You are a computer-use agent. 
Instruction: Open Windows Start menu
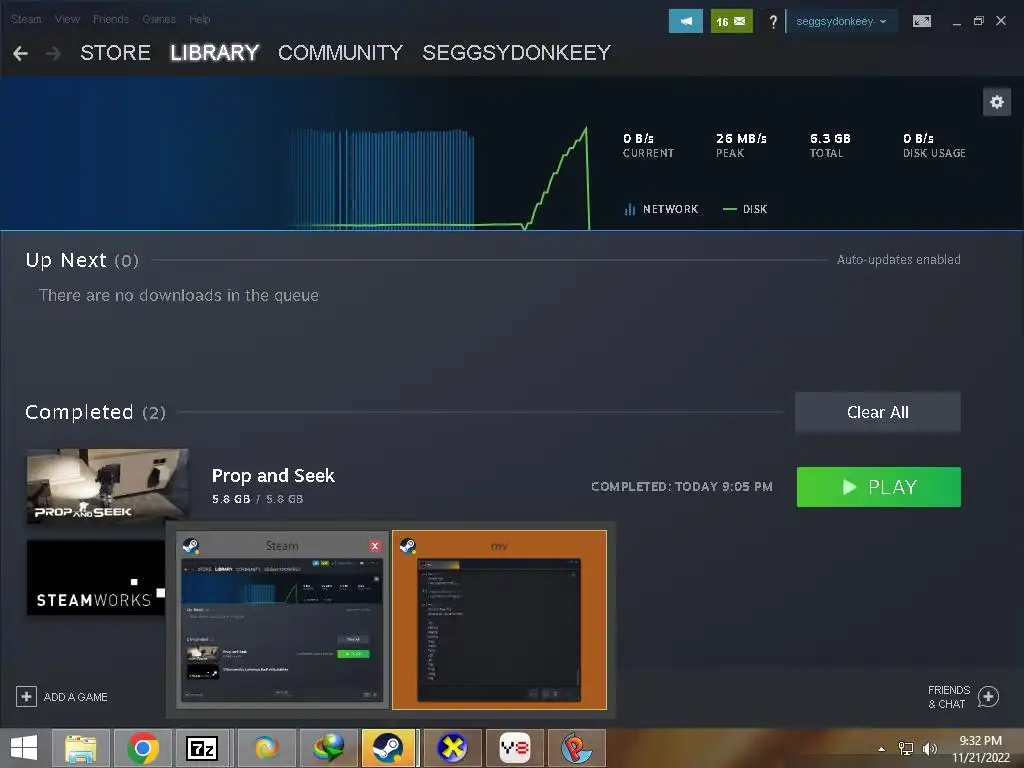pos(24,748)
